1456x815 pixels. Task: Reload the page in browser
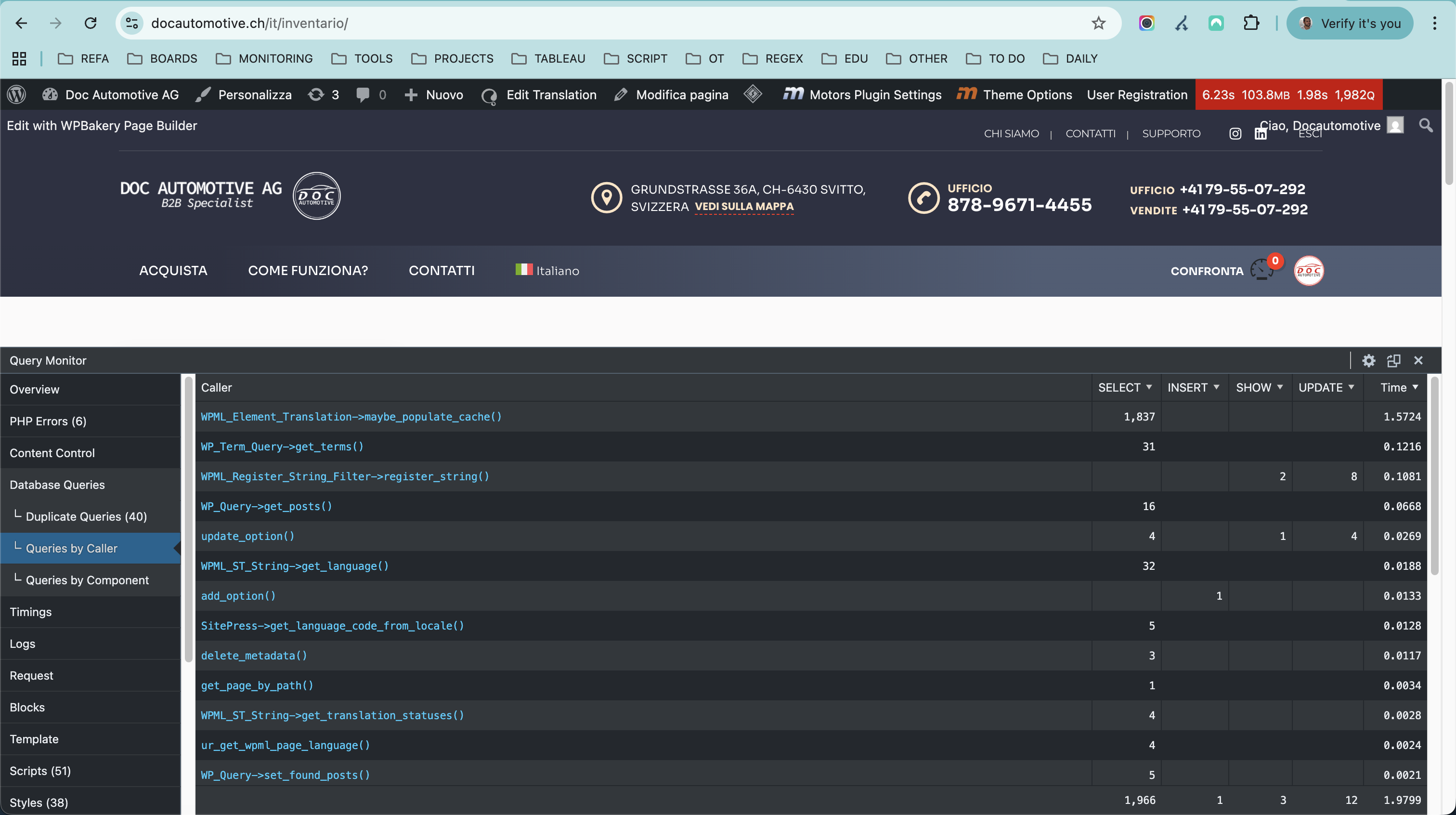tap(91, 23)
